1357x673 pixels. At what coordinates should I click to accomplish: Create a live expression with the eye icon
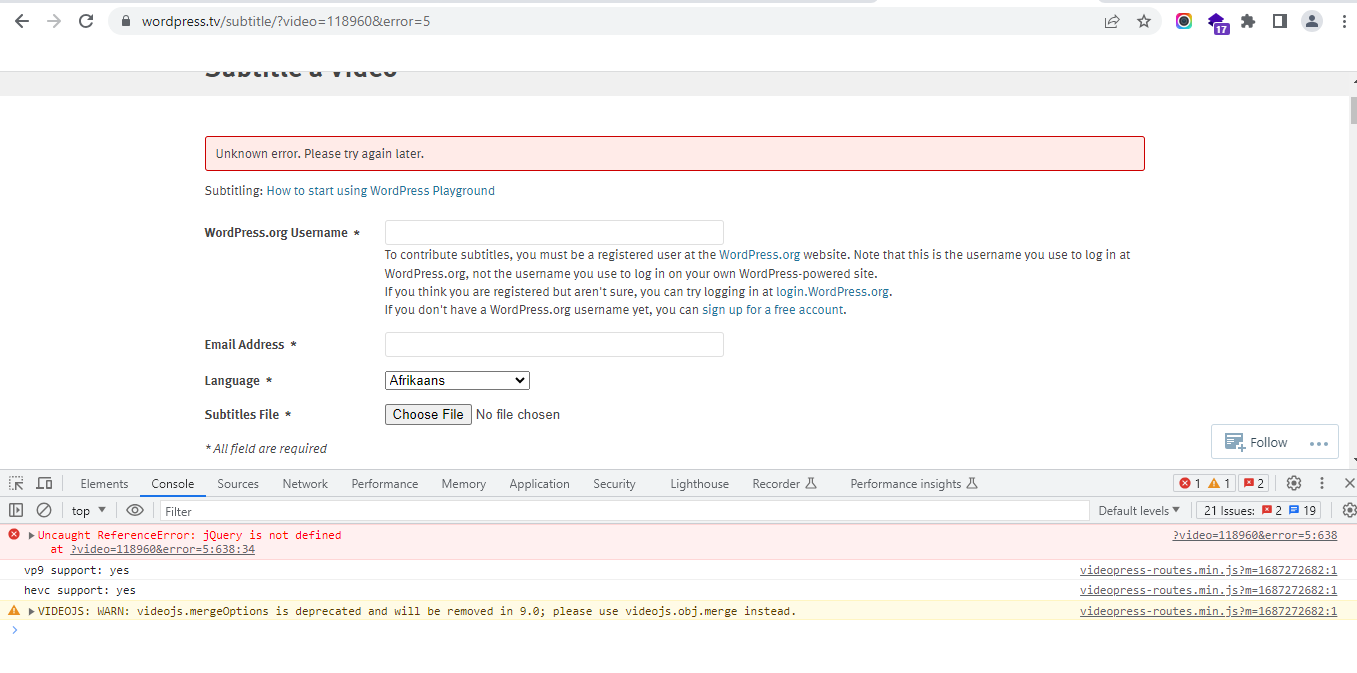(135, 510)
